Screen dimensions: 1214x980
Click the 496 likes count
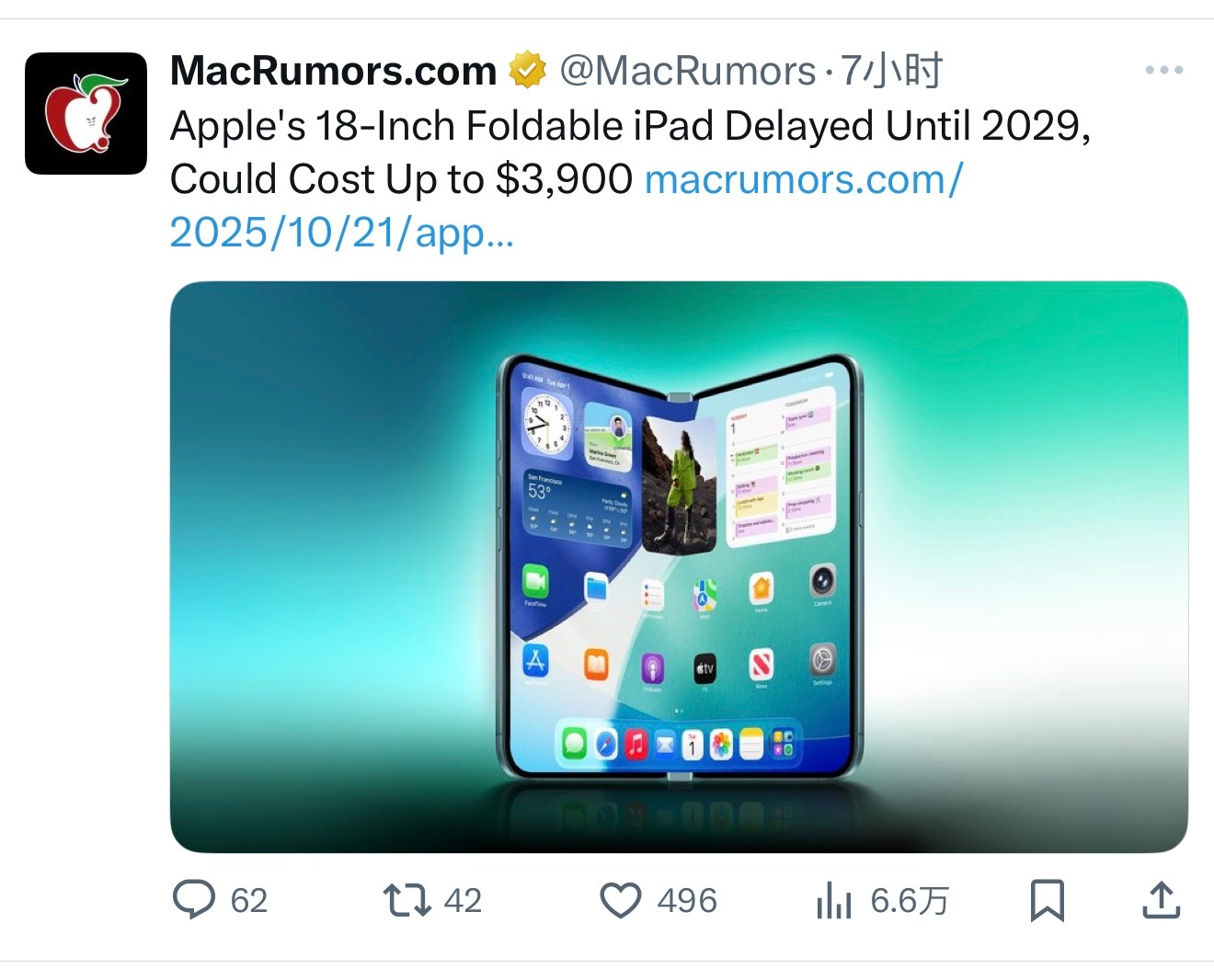(x=687, y=901)
